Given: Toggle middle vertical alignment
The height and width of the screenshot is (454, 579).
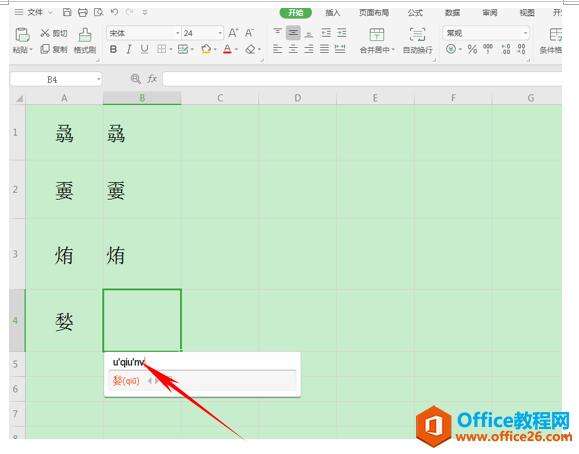Looking at the screenshot, I should click(x=293, y=33).
